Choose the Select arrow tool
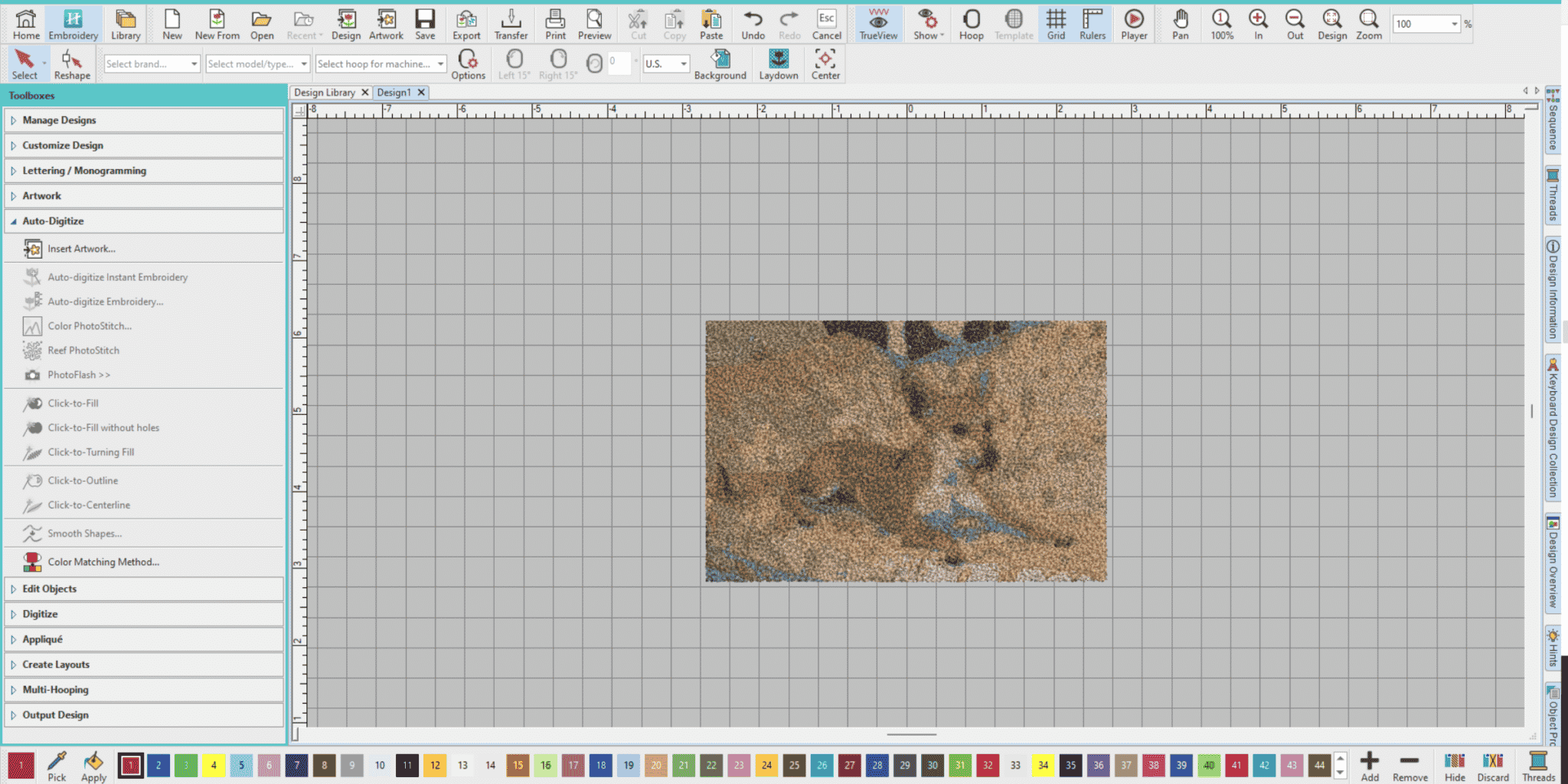 tap(24, 64)
